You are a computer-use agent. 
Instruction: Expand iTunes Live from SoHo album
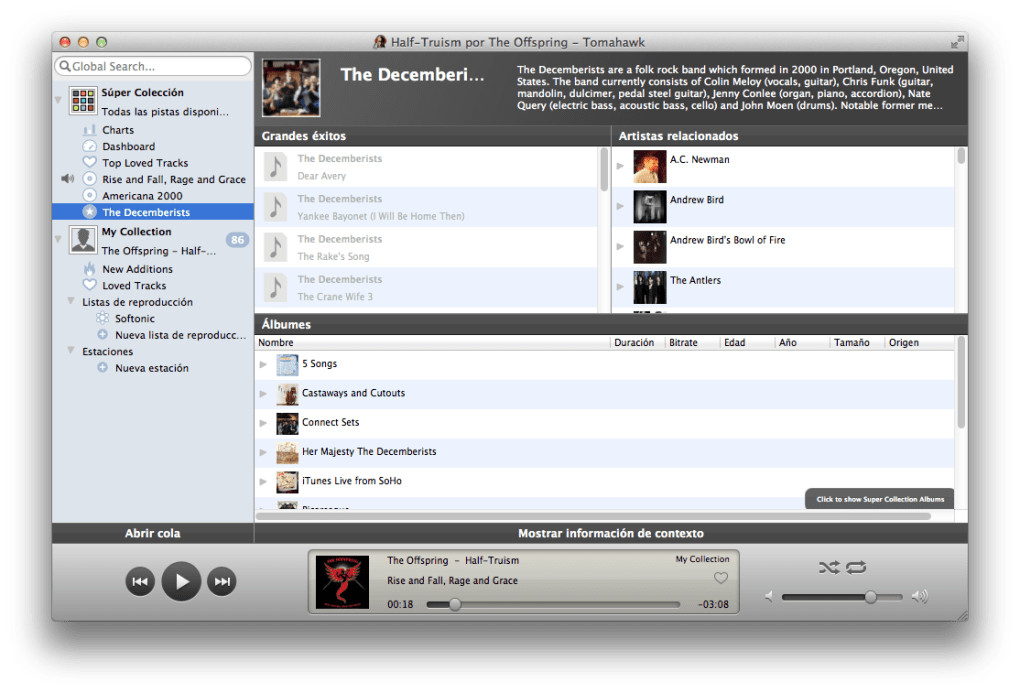[263, 482]
